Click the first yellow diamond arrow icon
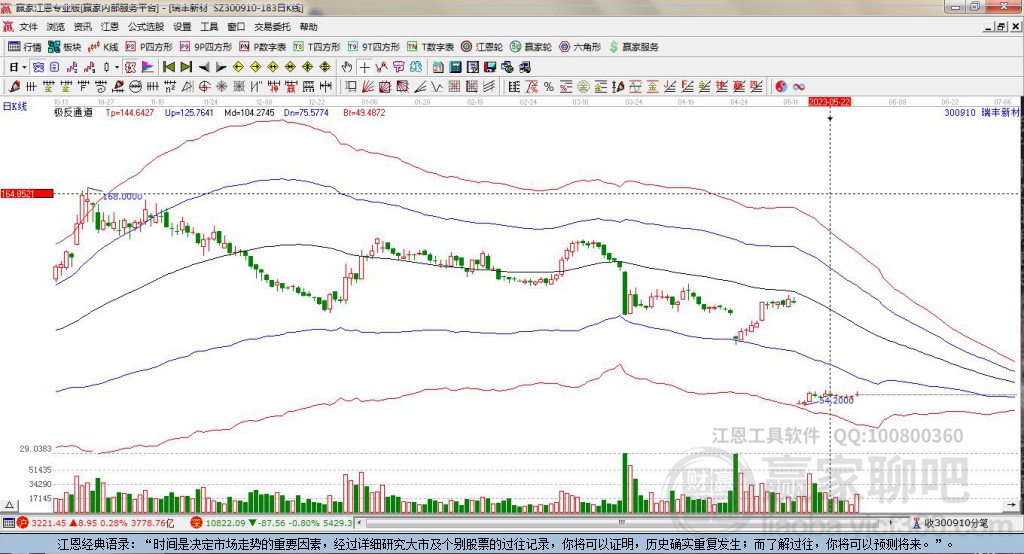1024x554 pixels. [x=238, y=67]
